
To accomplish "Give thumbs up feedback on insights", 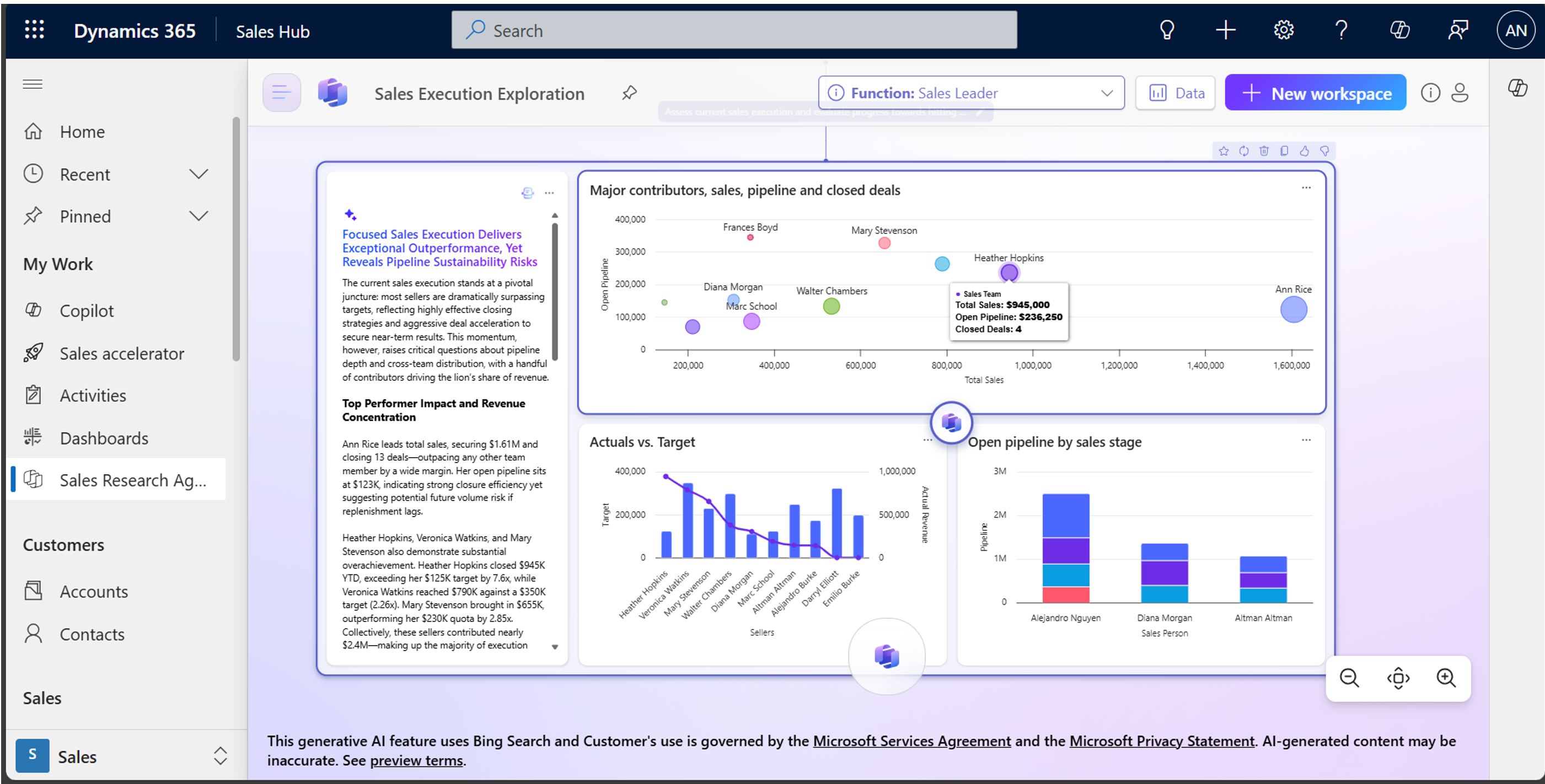I will click(x=1304, y=151).
